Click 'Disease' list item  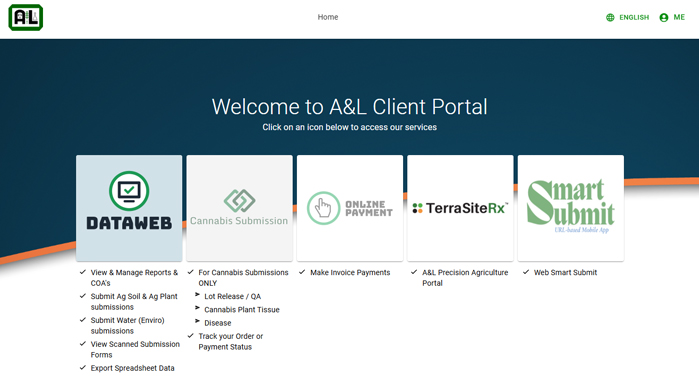coord(218,323)
